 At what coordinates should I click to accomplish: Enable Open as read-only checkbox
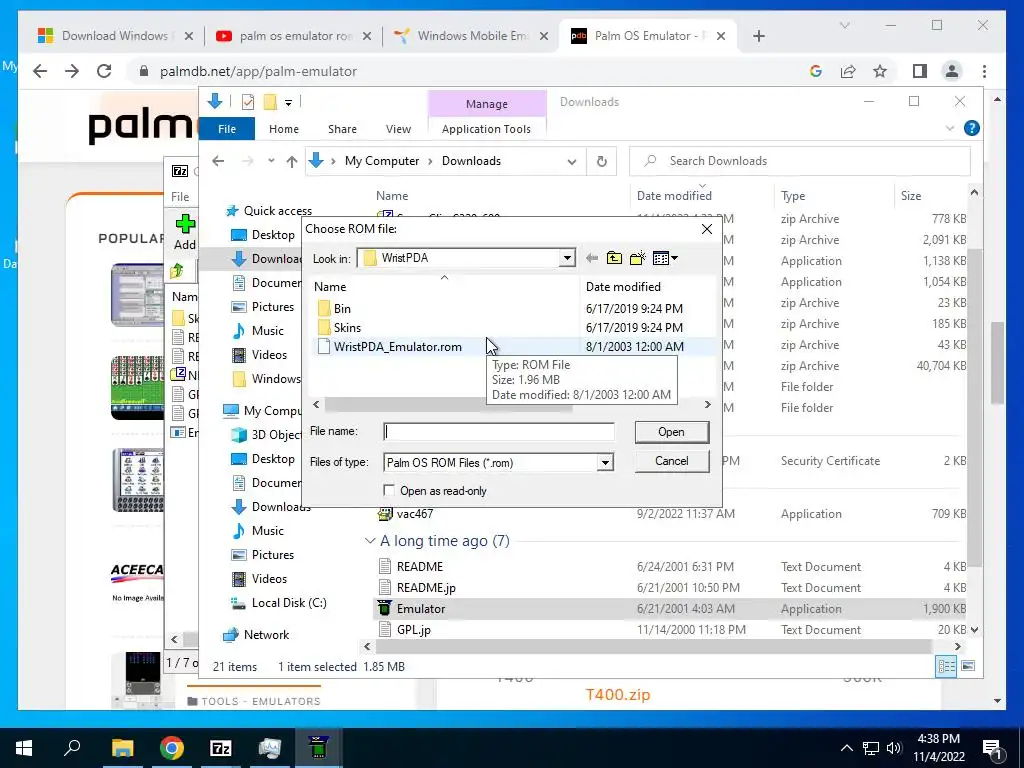tap(389, 490)
